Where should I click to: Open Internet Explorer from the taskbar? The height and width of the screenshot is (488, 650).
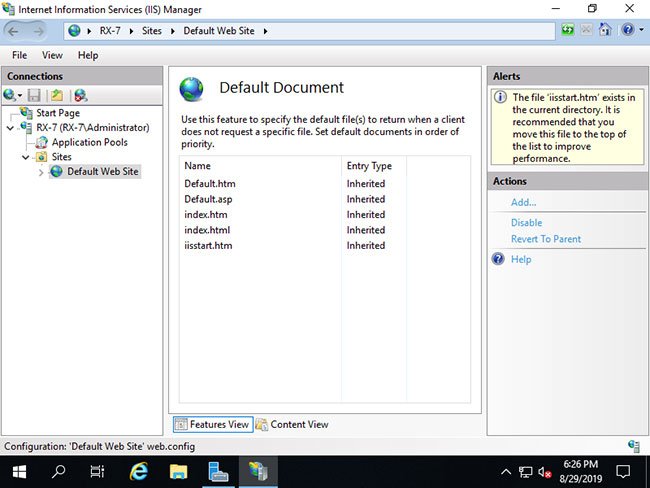[x=138, y=472]
